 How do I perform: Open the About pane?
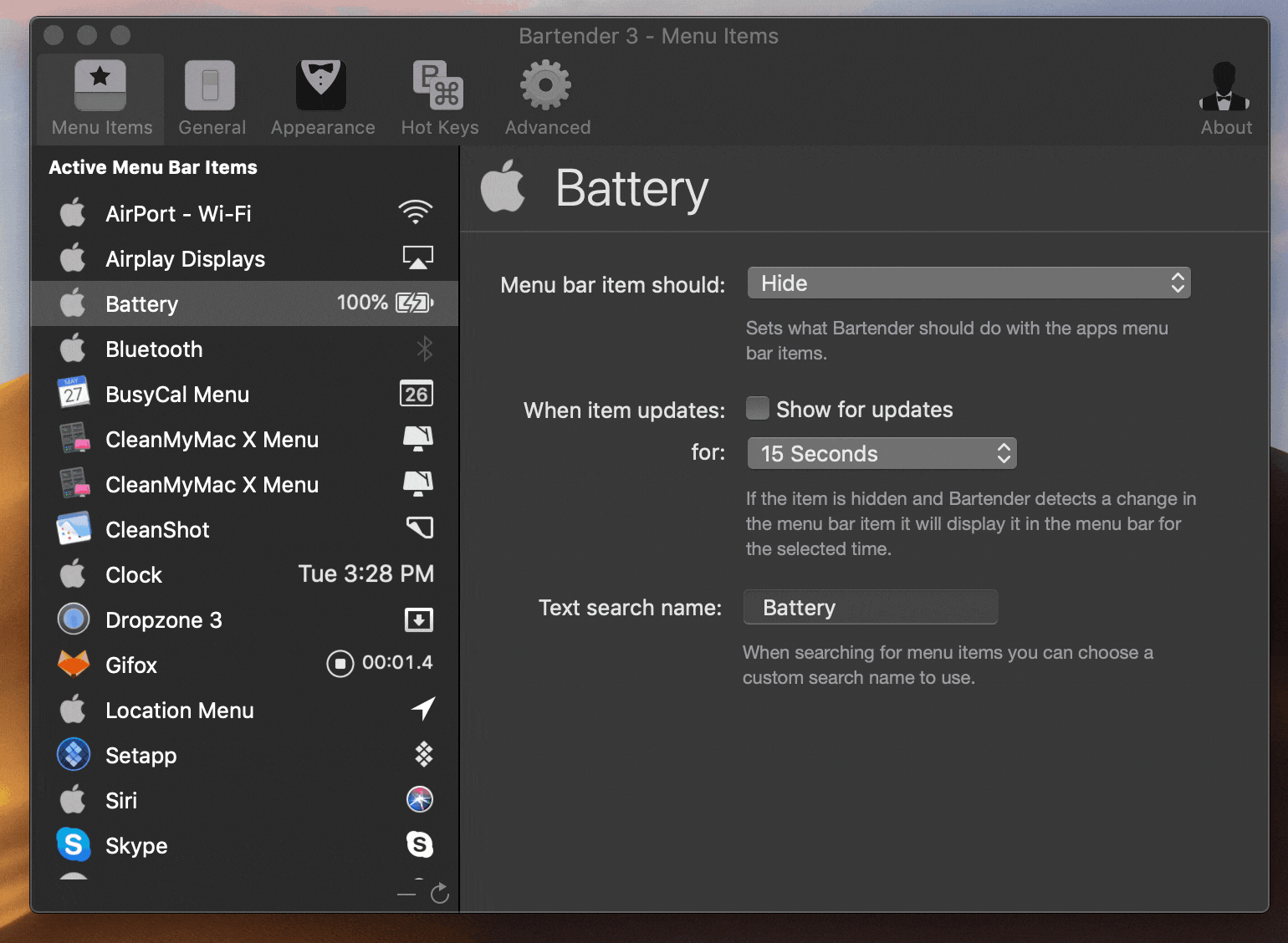[1225, 99]
